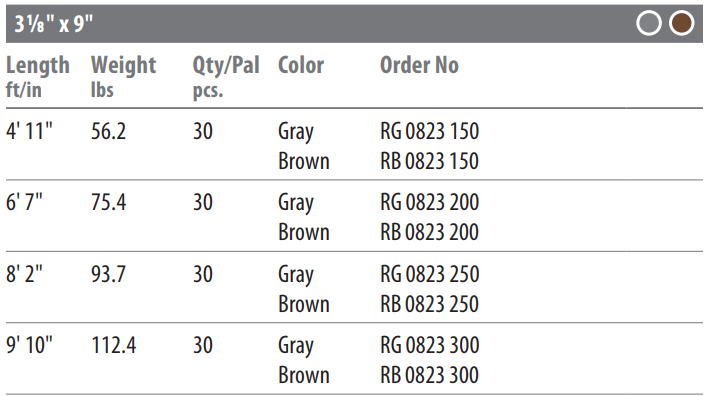
Task: Select order number RG 0823 200
Action: tap(430, 202)
